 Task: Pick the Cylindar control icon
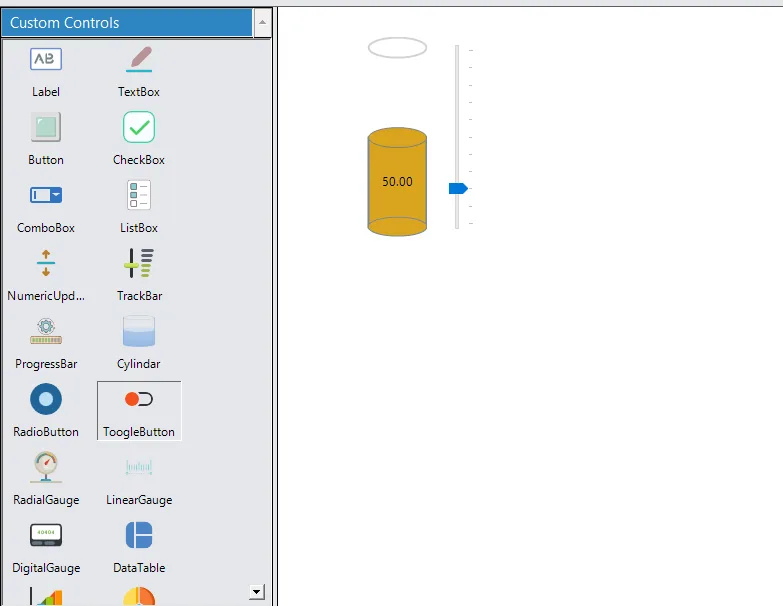pyautogui.click(x=139, y=331)
